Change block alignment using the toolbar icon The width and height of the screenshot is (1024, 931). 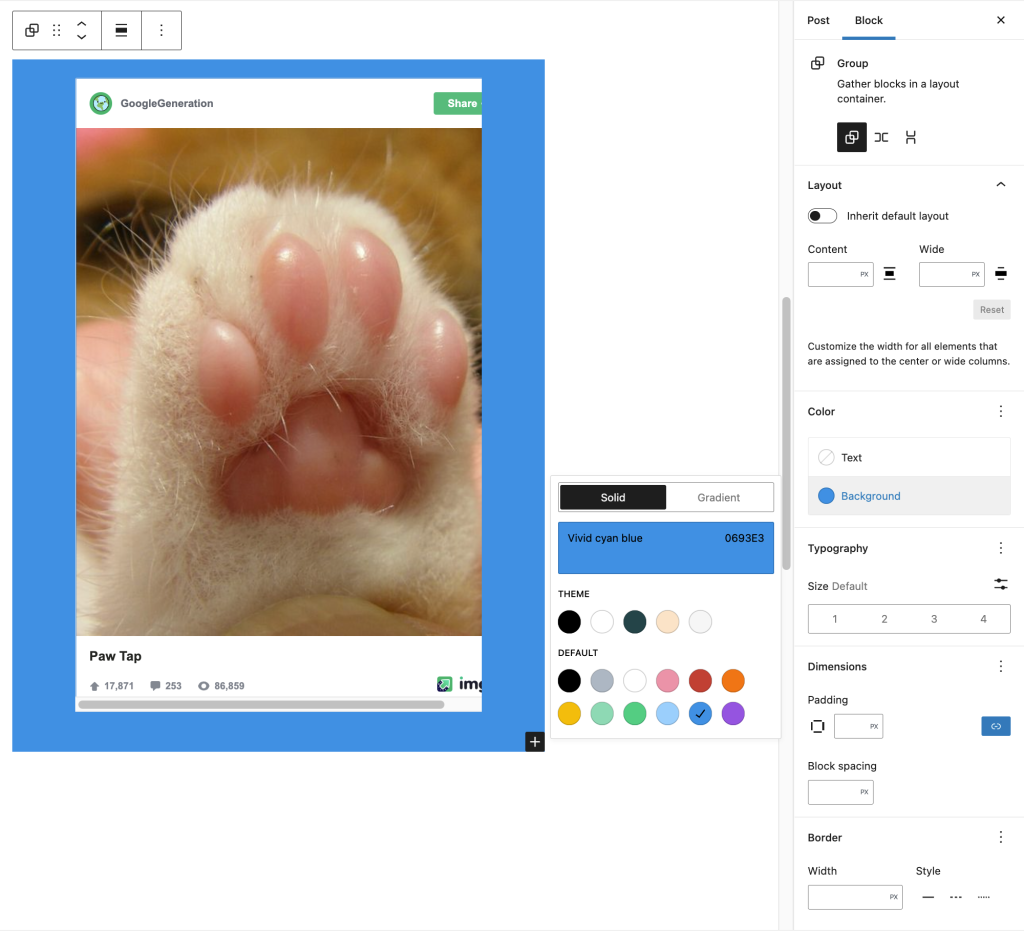(x=121, y=30)
